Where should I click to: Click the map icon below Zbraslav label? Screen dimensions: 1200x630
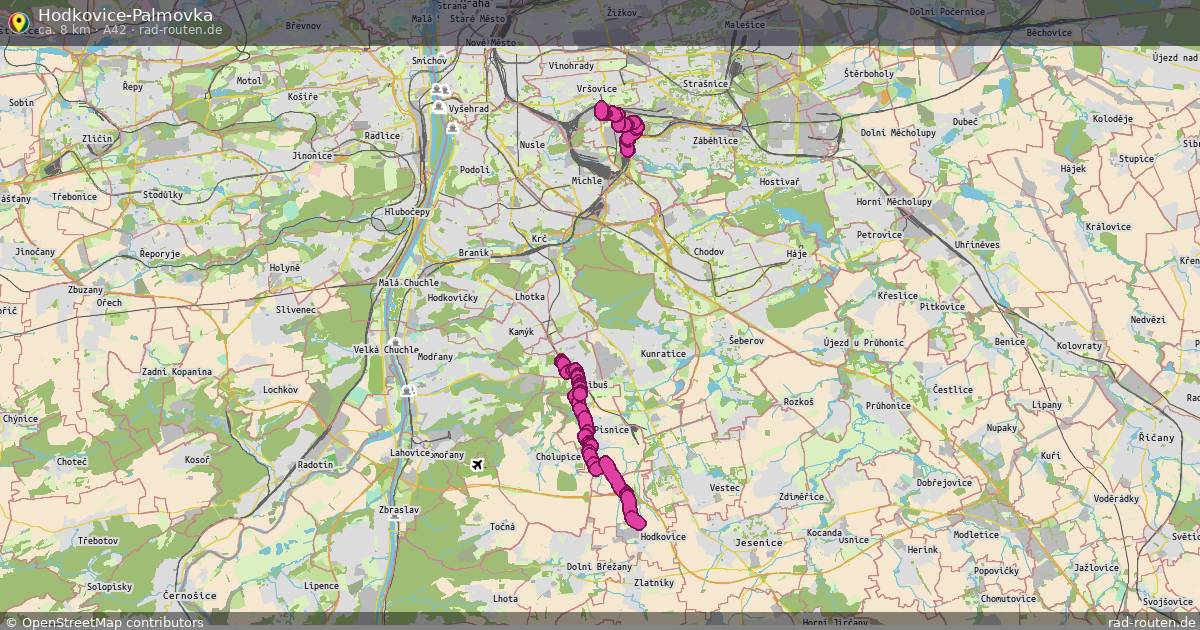pos(394,519)
